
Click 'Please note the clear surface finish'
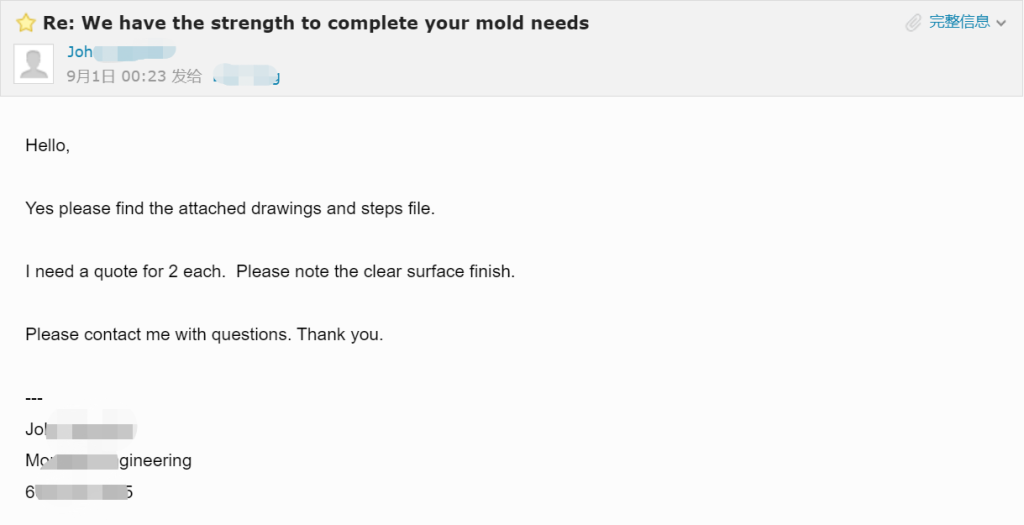click(x=376, y=272)
